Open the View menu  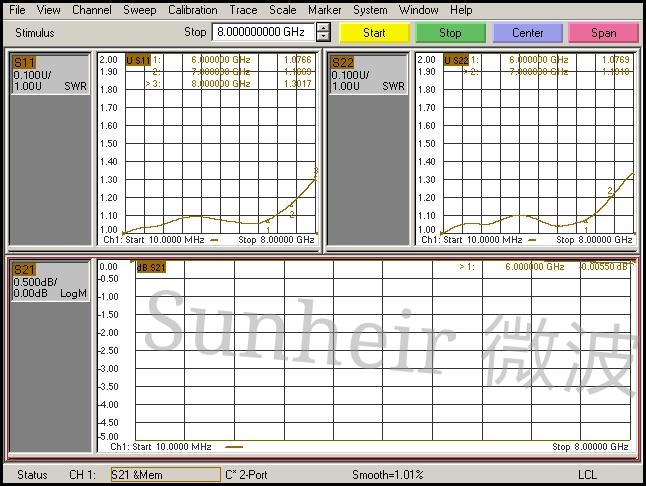[x=48, y=9]
